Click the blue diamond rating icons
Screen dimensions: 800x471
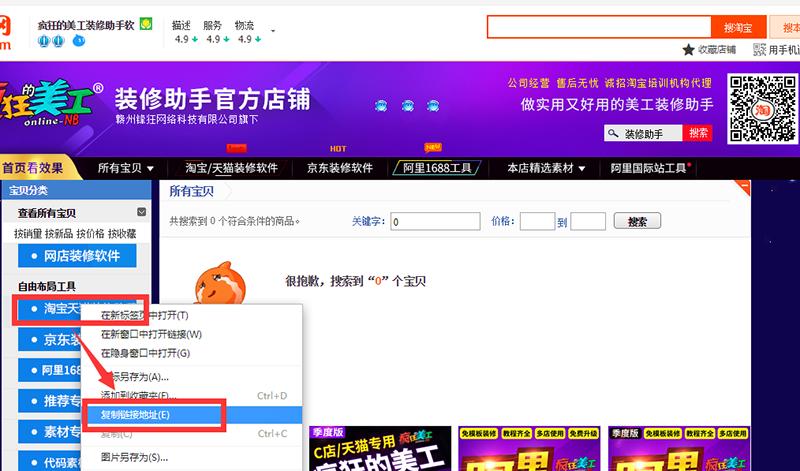(x=51, y=41)
